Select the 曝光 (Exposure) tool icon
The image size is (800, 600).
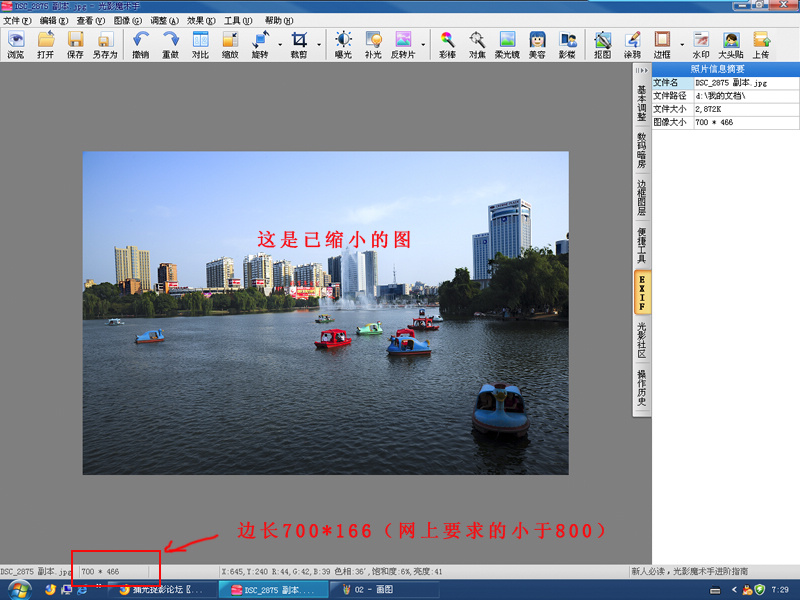(343, 45)
